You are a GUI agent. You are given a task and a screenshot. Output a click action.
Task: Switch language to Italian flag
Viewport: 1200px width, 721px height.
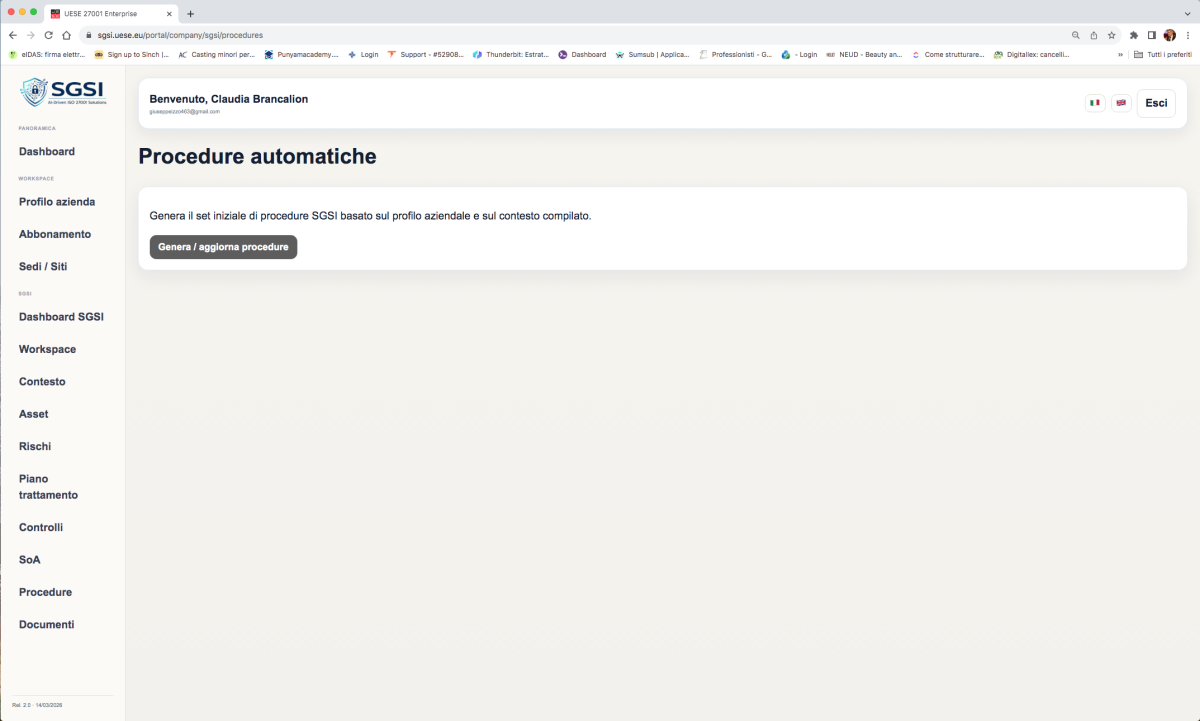[1095, 103]
